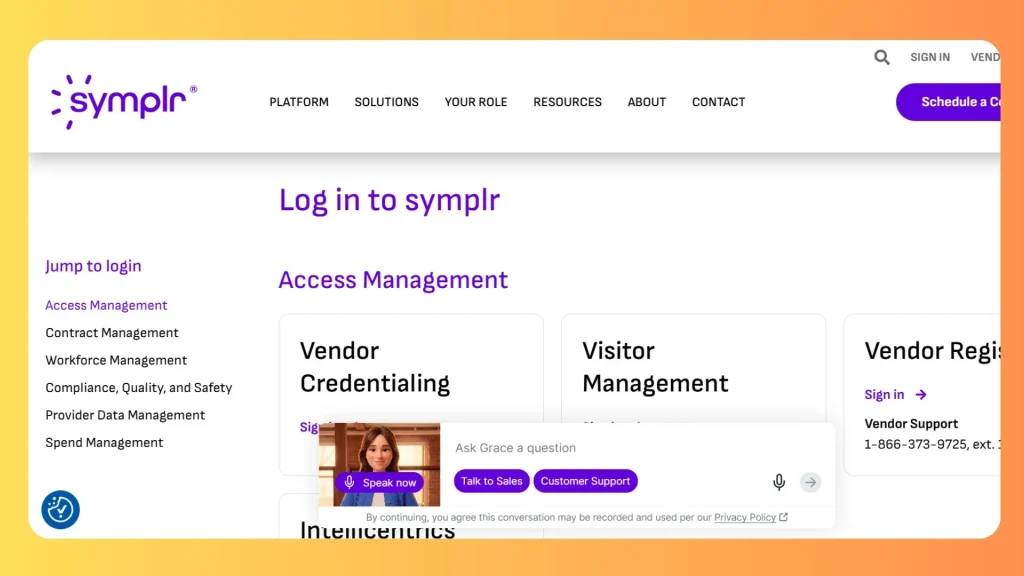Image resolution: width=1024 pixels, height=576 pixels.
Task: Click the 1-866-373-9725 phone number
Action: 916,445
